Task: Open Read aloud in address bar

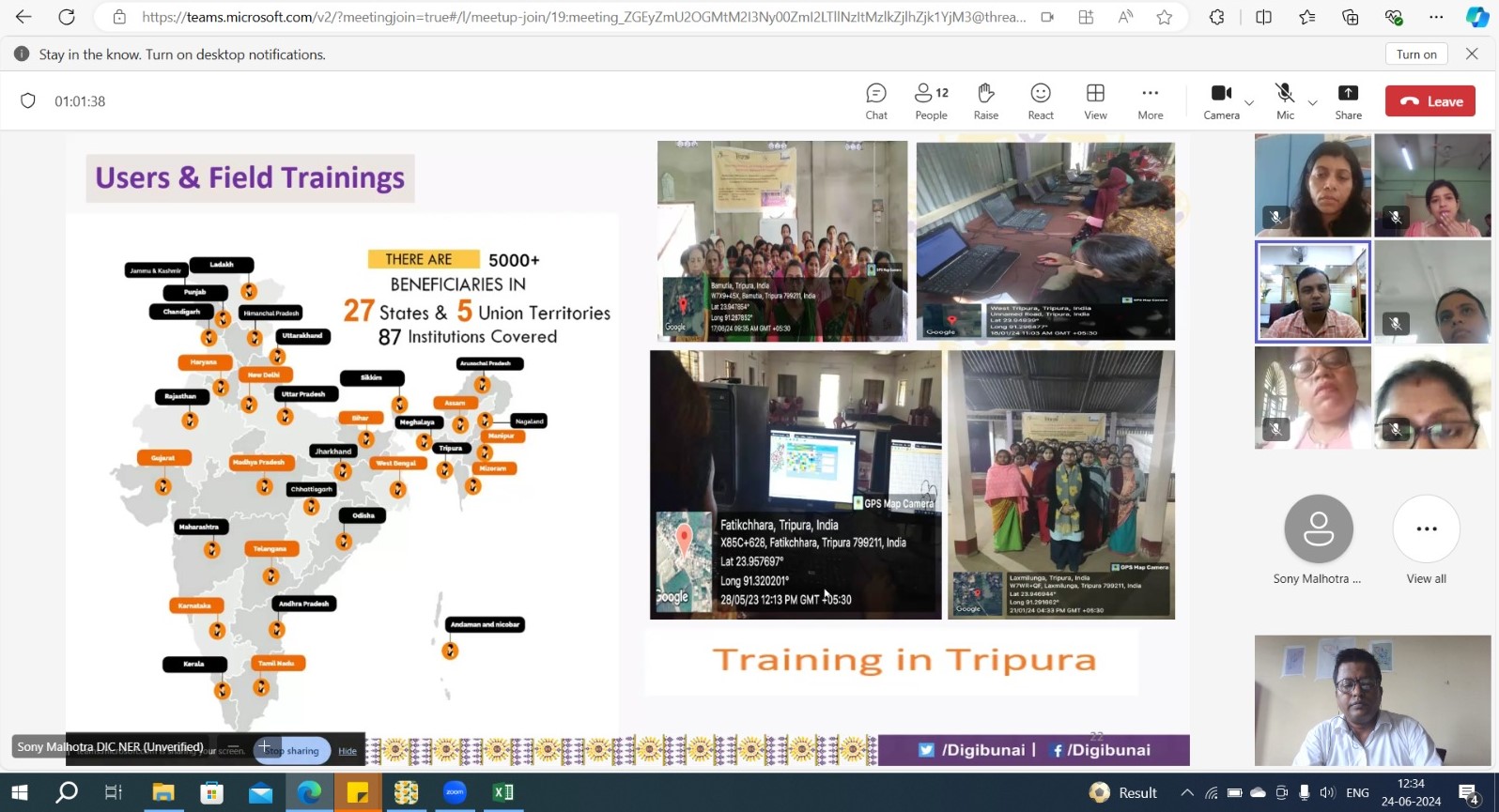Action: click(1125, 17)
